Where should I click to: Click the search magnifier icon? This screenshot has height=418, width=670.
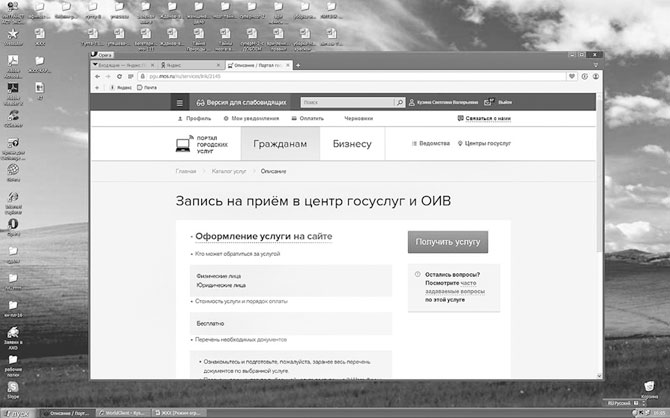point(399,102)
